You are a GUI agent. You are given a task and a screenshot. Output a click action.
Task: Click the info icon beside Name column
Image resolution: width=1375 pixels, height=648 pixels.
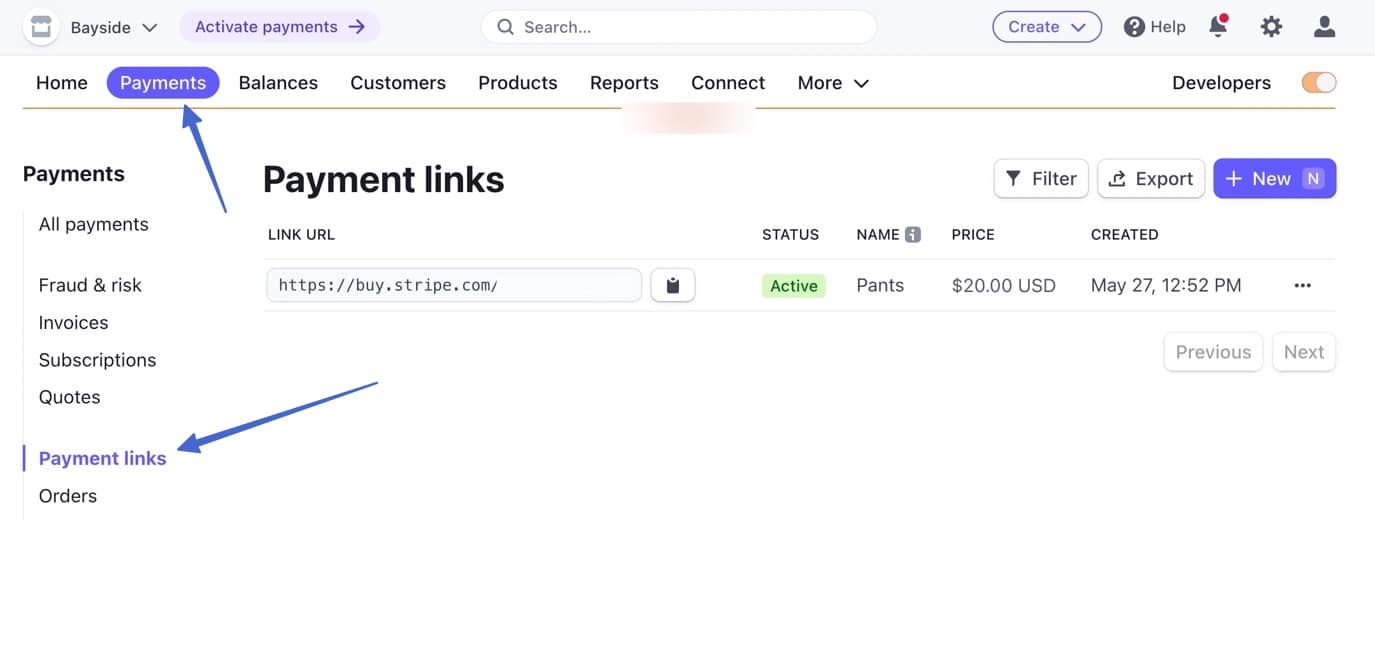tap(914, 234)
